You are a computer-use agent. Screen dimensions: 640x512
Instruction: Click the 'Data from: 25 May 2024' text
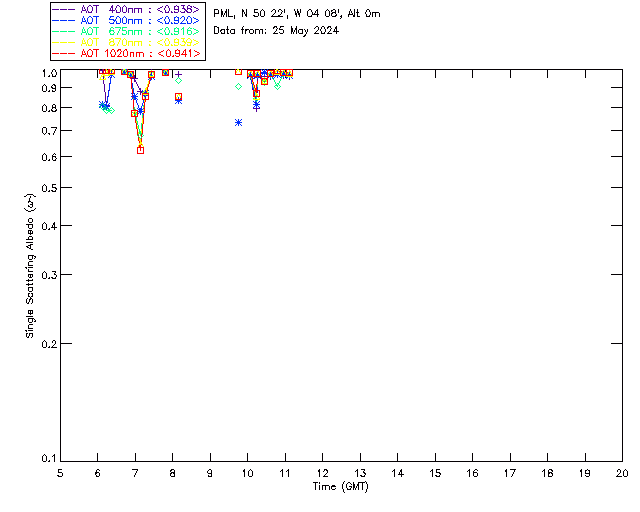pos(276,31)
